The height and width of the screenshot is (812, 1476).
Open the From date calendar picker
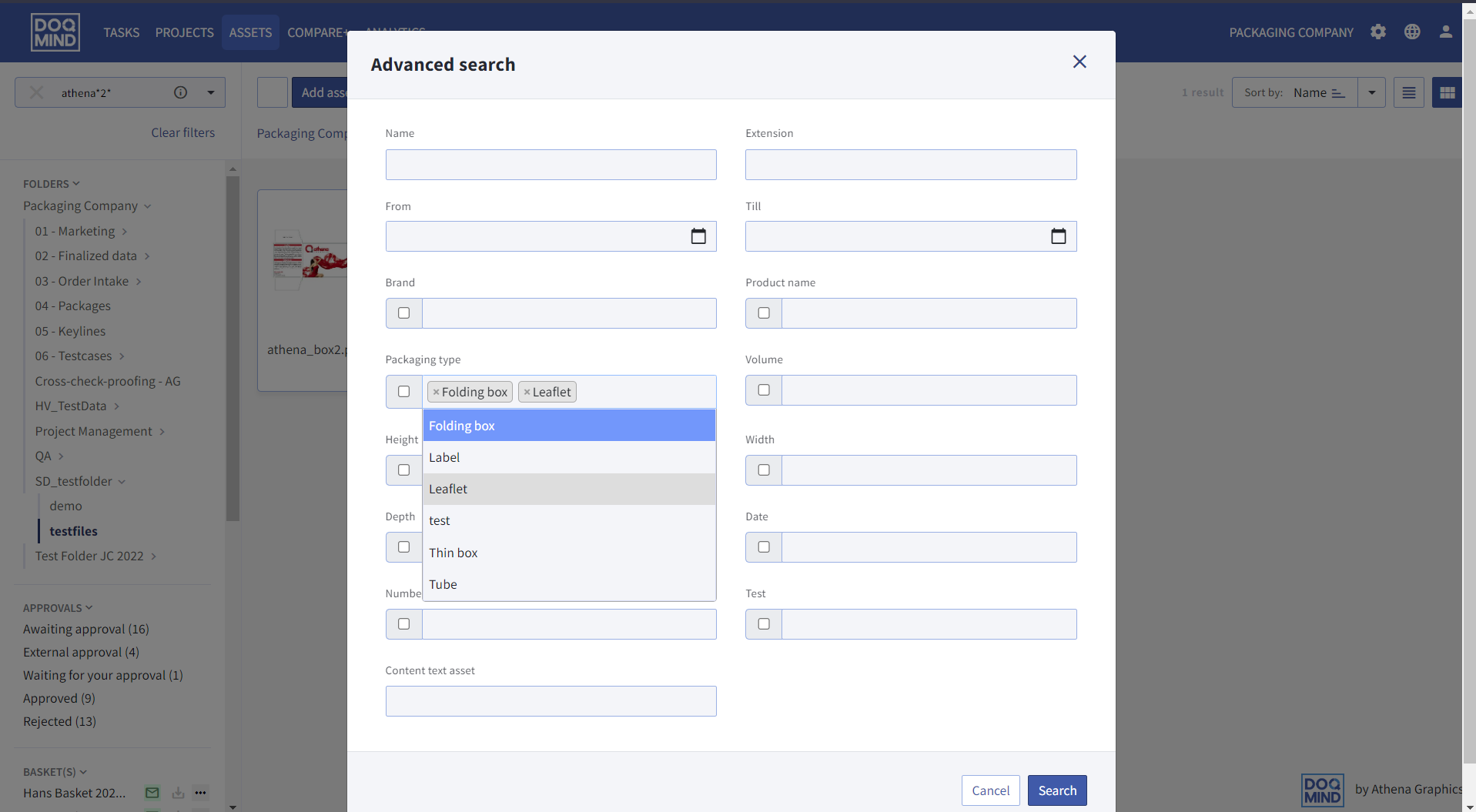coord(698,236)
